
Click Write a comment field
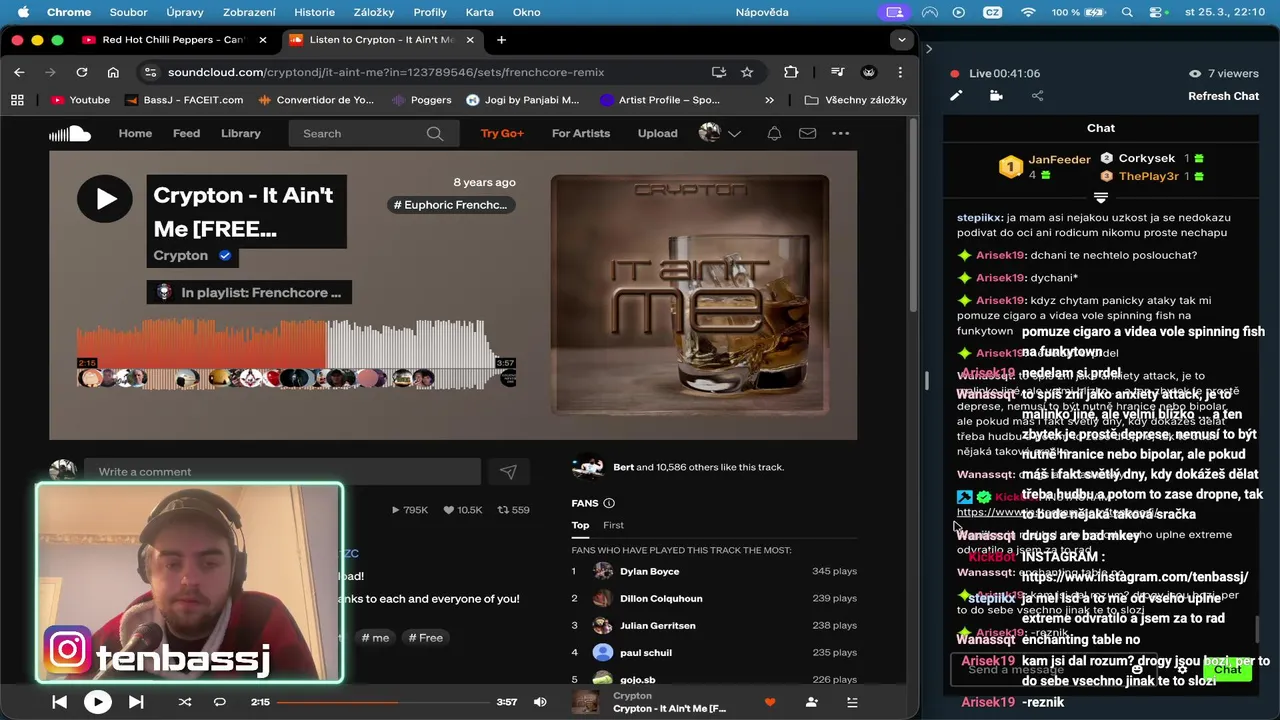[282, 471]
